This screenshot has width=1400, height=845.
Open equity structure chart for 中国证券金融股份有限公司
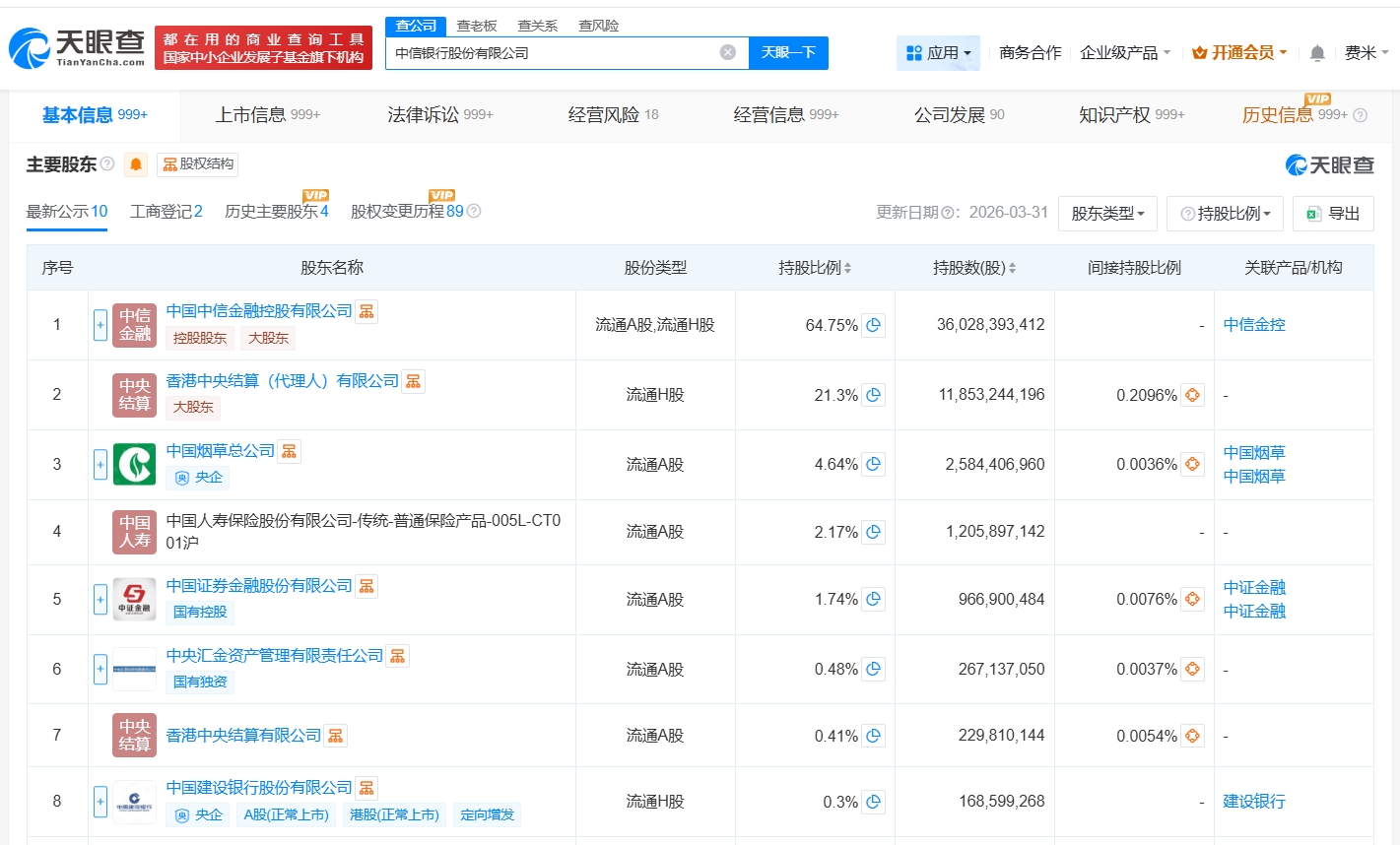pyautogui.click(x=367, y=586)
